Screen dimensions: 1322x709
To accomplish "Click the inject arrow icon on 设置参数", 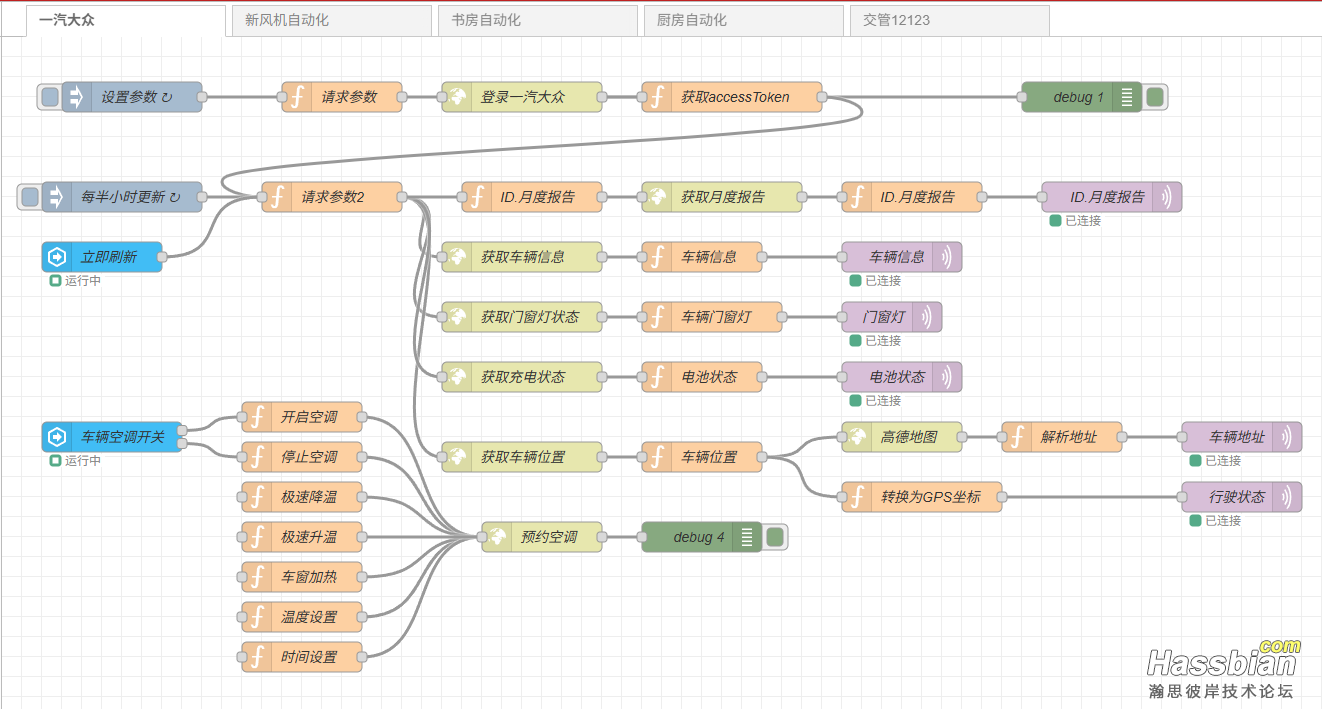I will pos(76,97).
